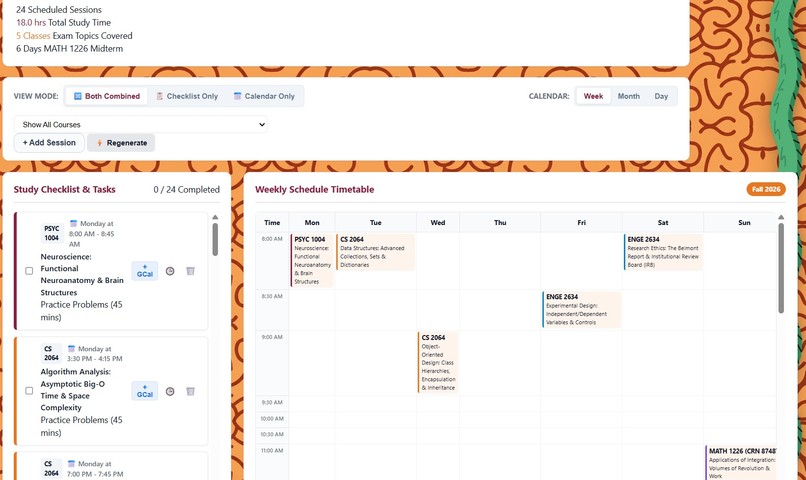Check off Algorithm Analysis Big-O task
The height and width of the screenshot is (480, 806).
pyautogui.click(x=29, y=391)
